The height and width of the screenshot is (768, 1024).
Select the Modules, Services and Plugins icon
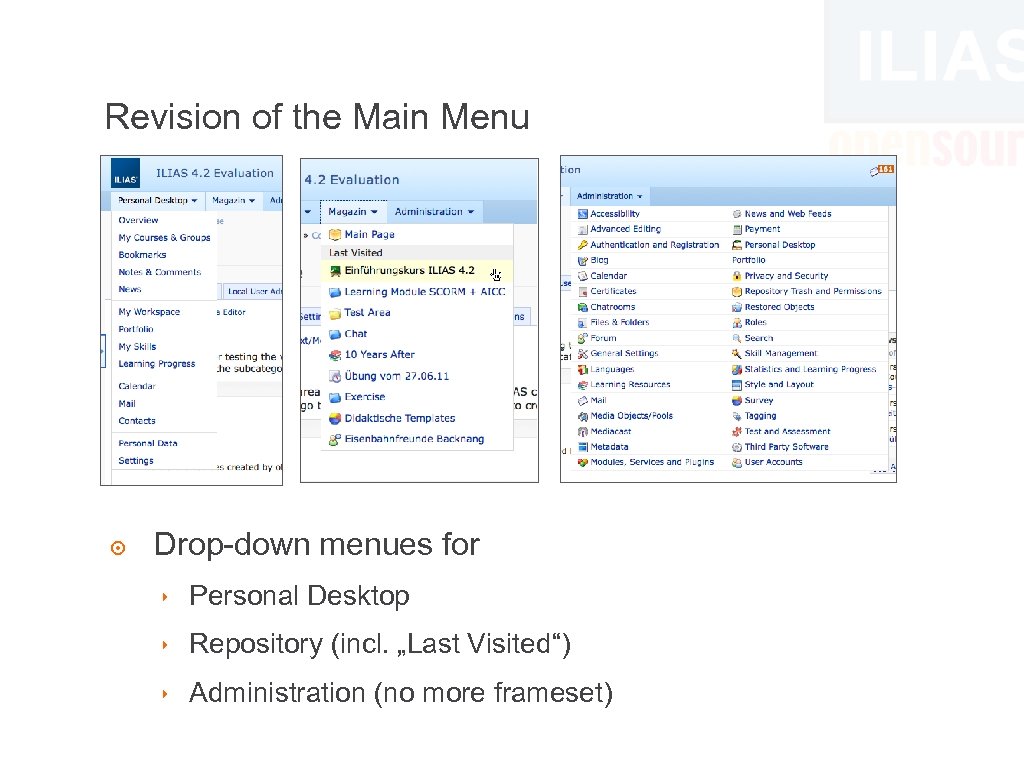pos(583,461)
